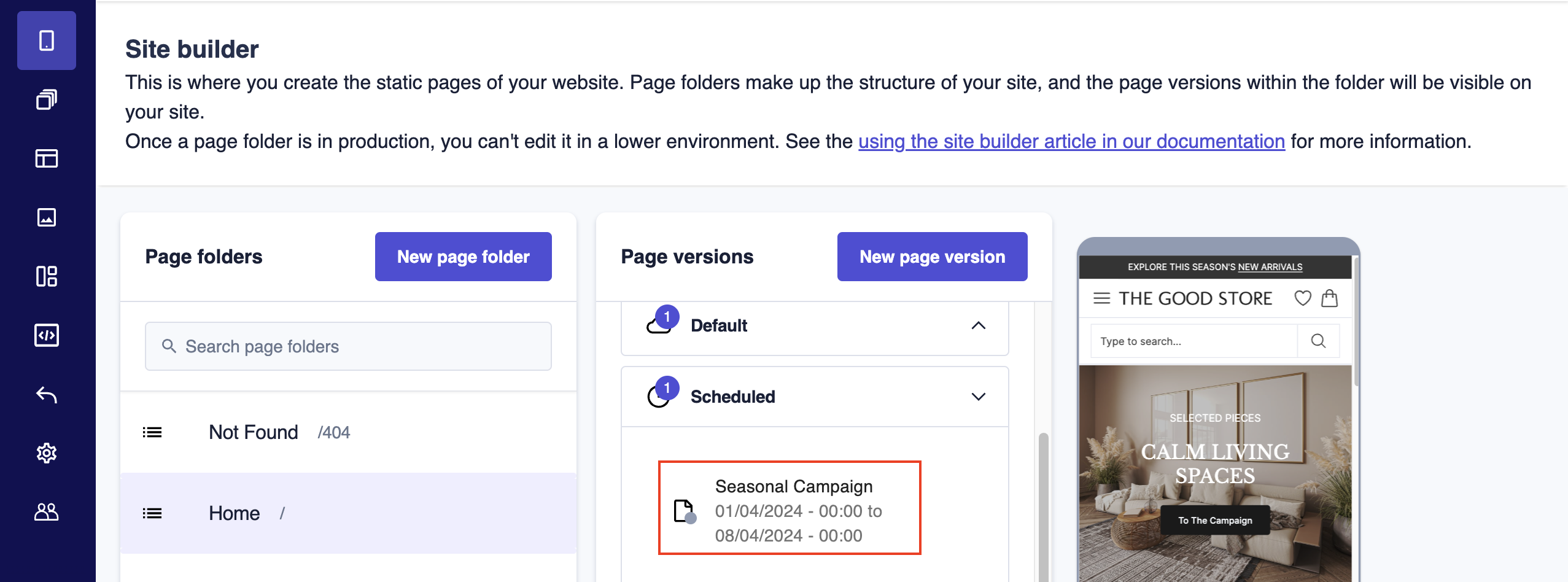1568x582 pixels.
Task: Open the users group icon in sidebar
Action: click(47, 512)
